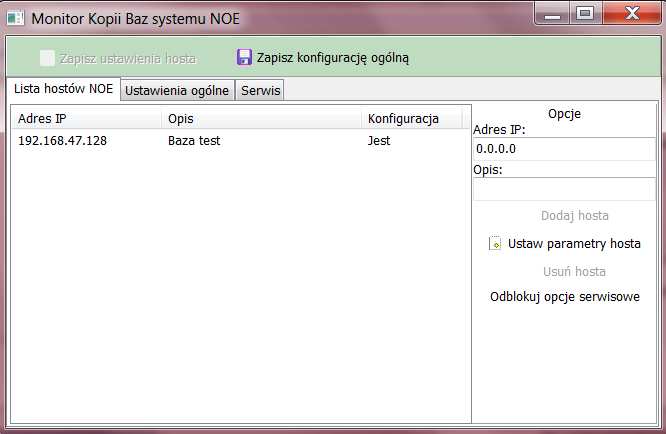Click the Baza test description cell
Viewport: 666px width, 434px height.
pyautogui.click(x=194, y=141)
